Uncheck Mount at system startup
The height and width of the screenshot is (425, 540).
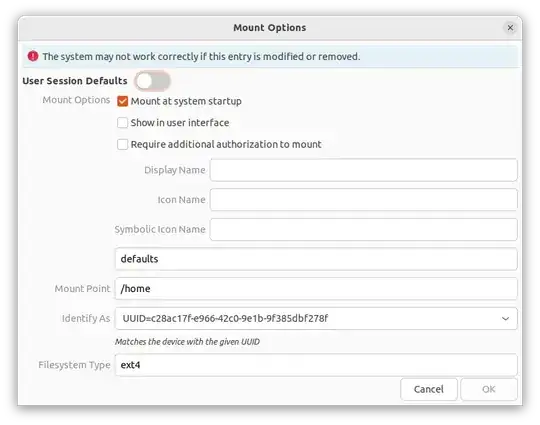122,101
